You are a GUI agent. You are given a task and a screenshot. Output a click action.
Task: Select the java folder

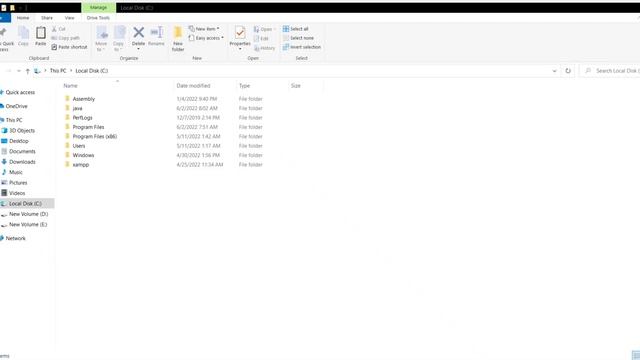tap(77, 108)
